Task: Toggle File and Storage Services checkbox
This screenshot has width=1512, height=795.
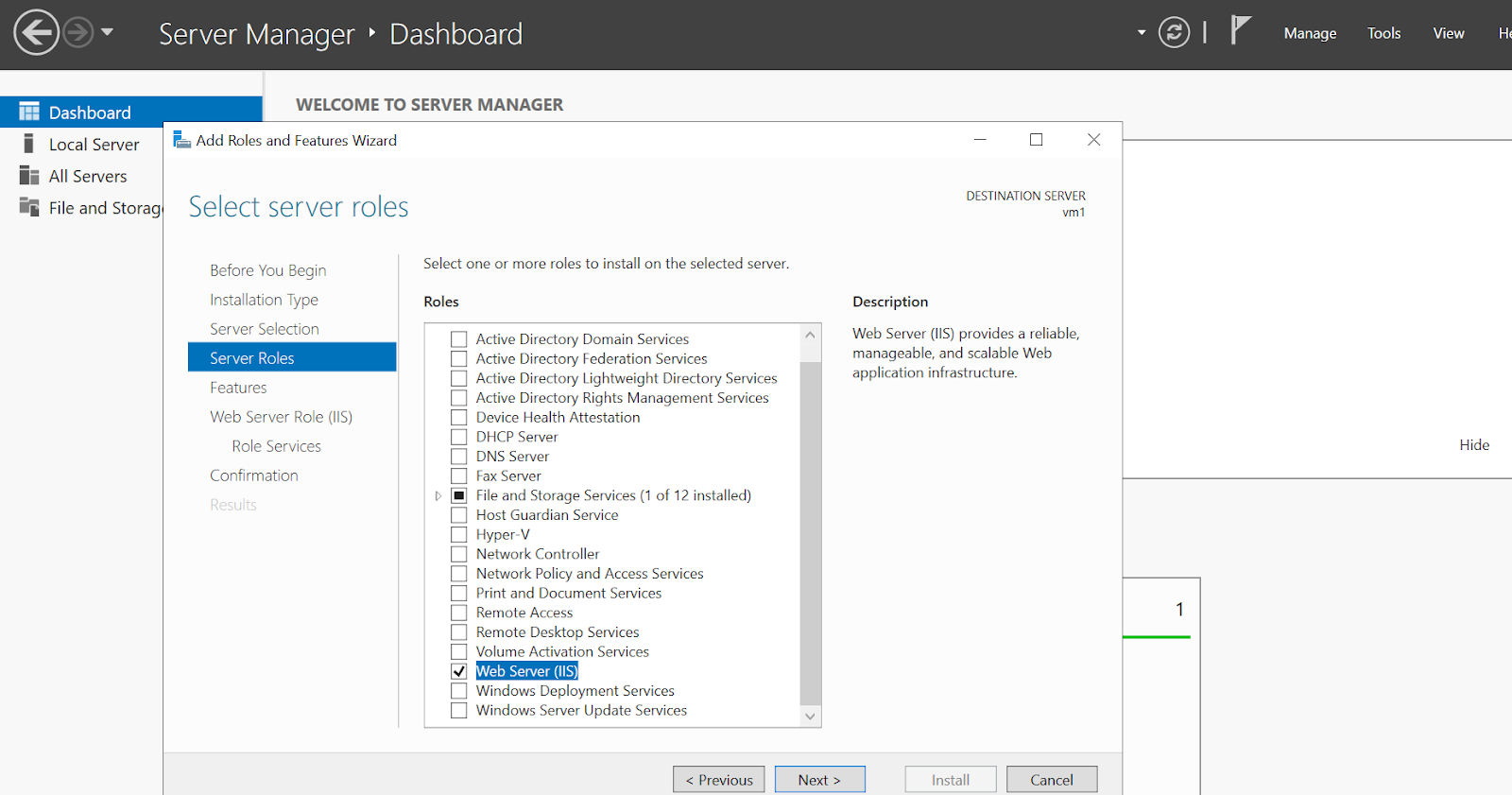Action: click(x=459, y=495)
